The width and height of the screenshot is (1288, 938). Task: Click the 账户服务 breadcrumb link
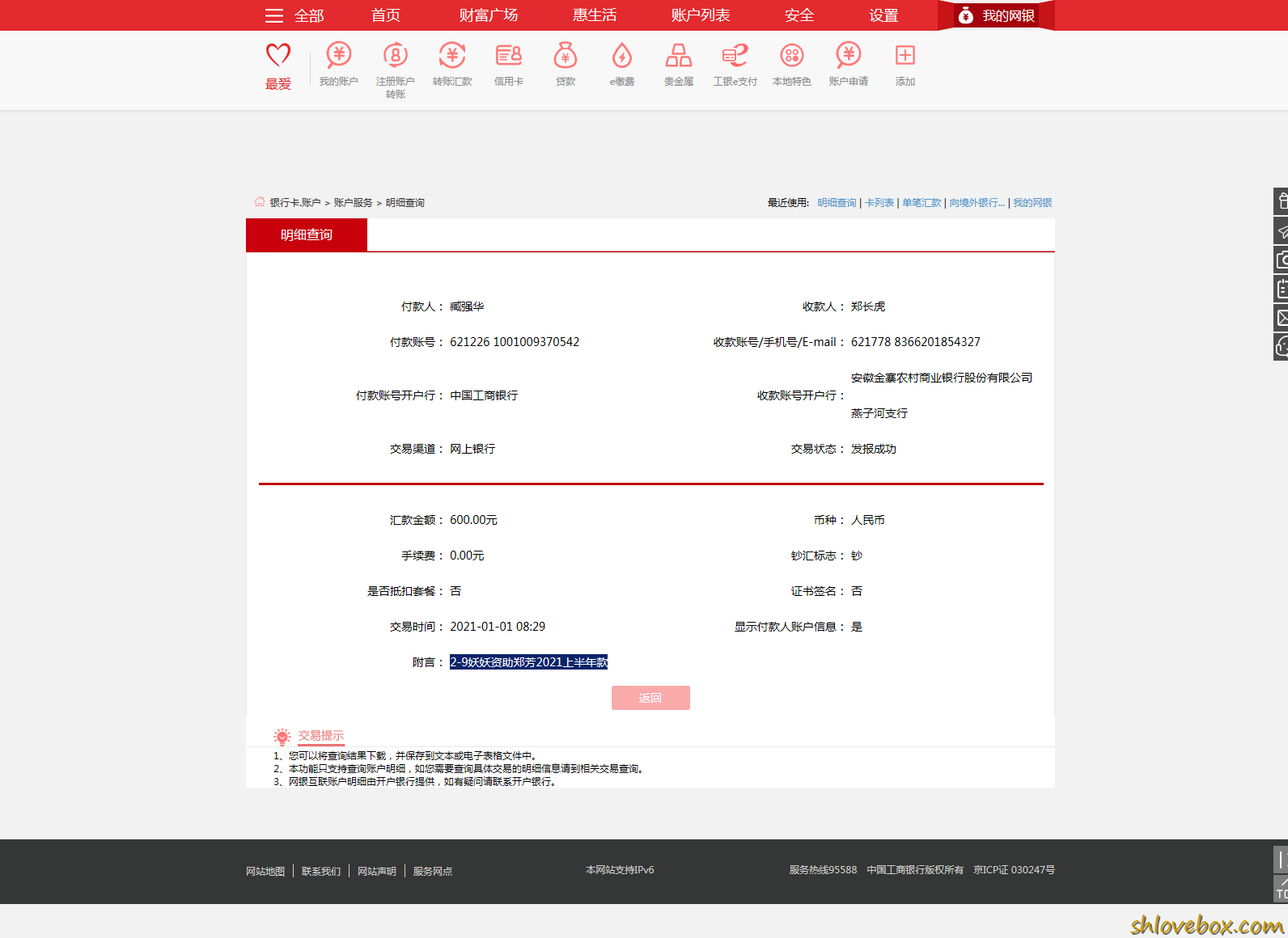click(354, 203)
